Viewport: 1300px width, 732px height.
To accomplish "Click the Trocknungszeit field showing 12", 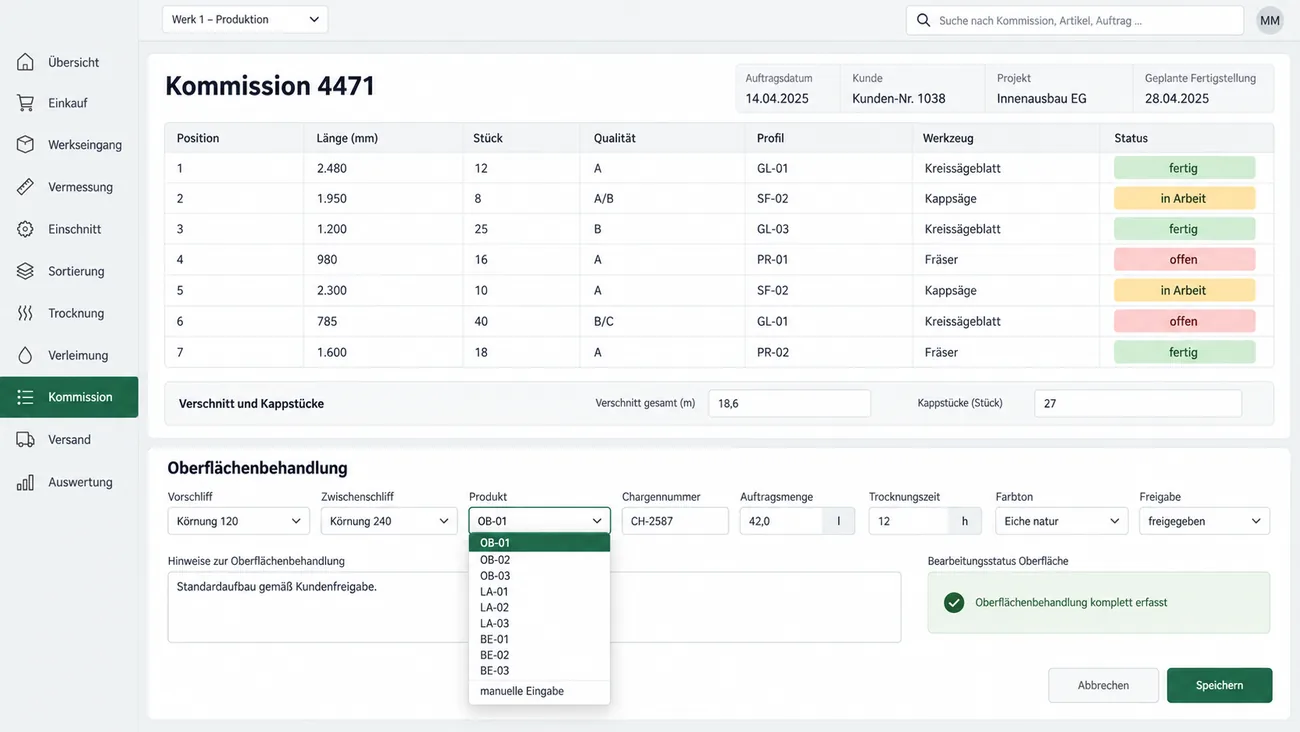I will point(909,521).
